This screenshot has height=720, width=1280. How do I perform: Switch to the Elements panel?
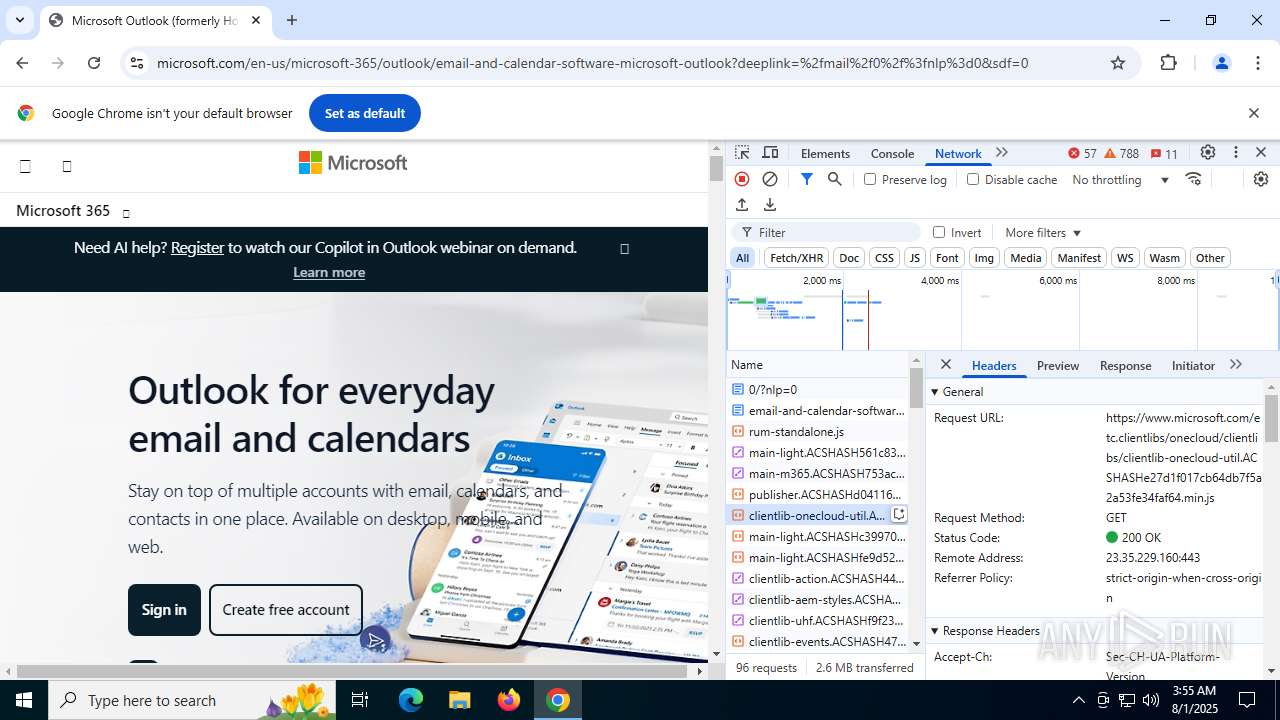tap(825, 153)
